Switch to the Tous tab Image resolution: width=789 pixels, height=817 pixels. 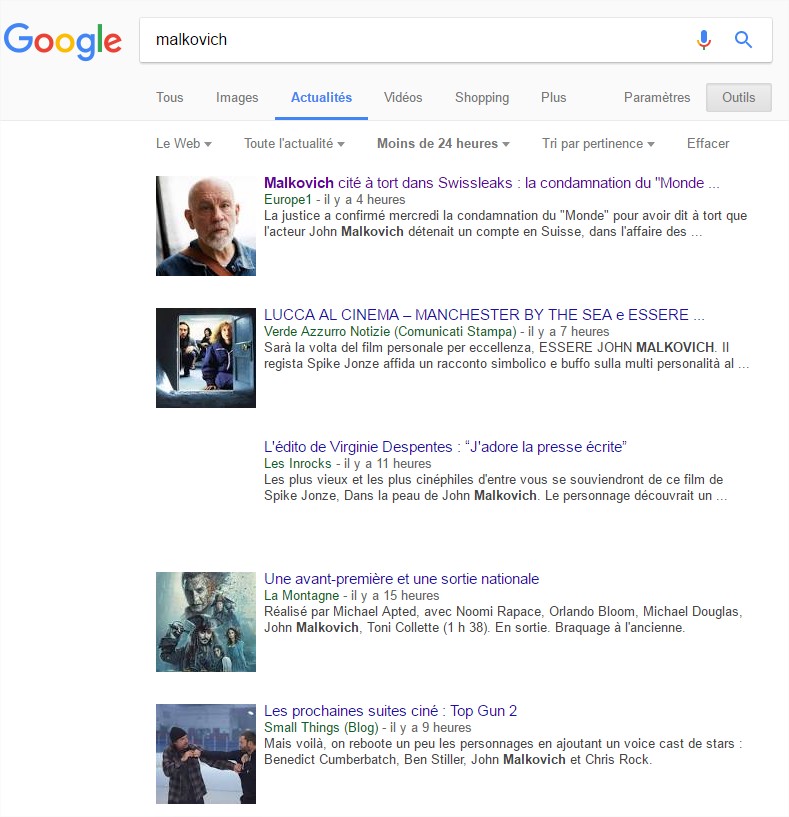pyautogui.click(x=169, y=97)
